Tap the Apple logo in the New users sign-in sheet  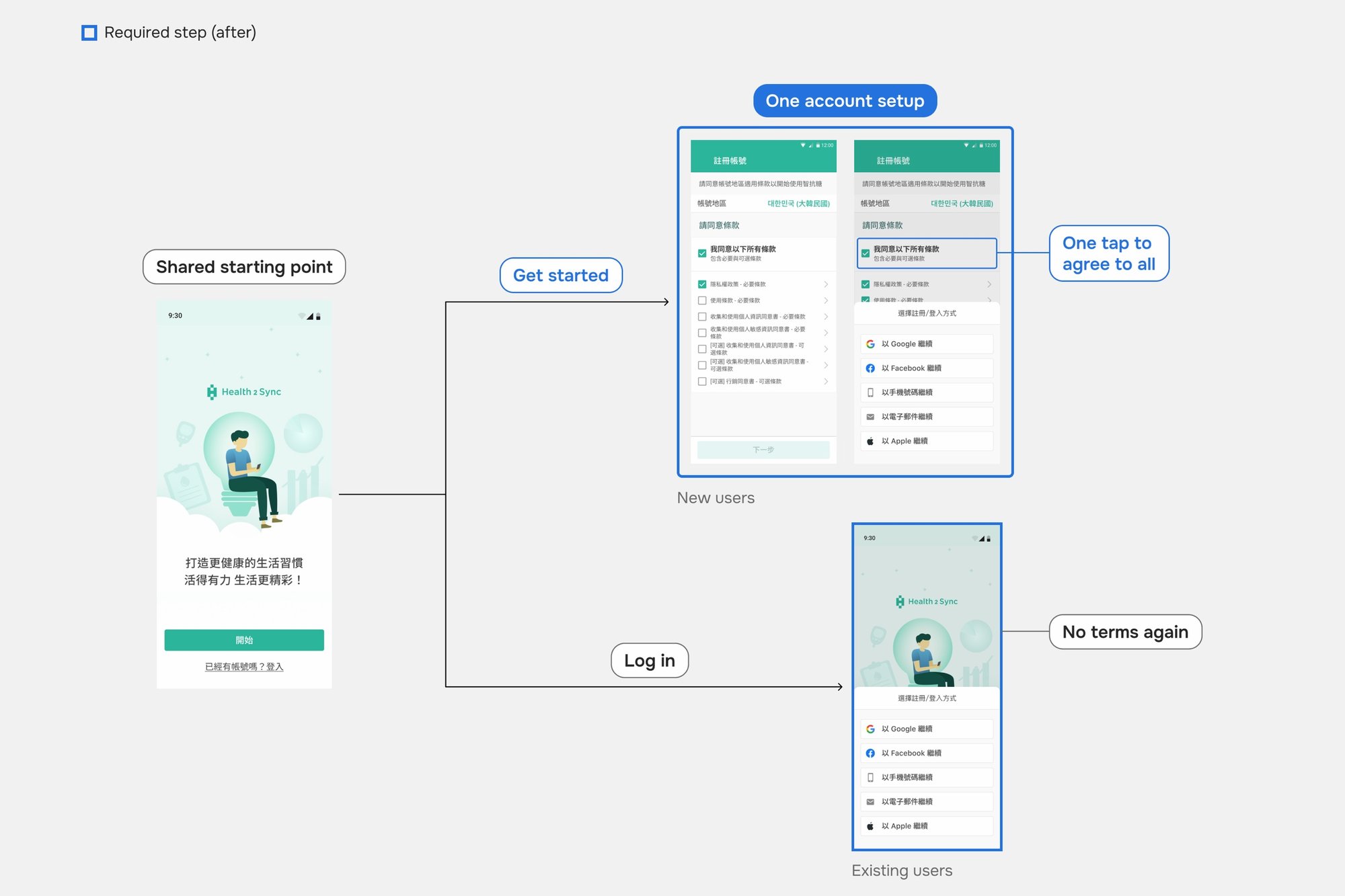(x=870, y=441)
